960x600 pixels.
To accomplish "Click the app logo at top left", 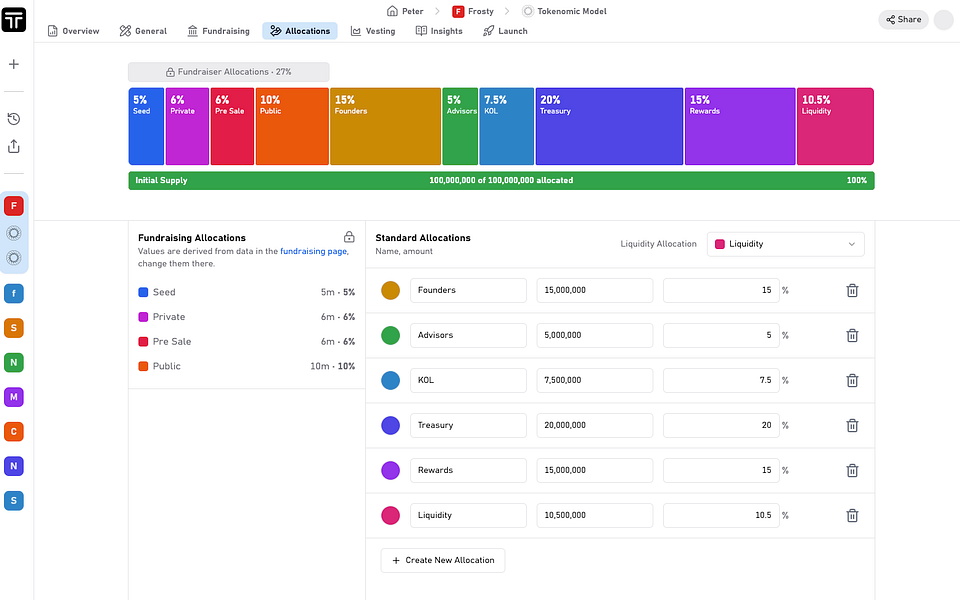I will tap(14, 19).
